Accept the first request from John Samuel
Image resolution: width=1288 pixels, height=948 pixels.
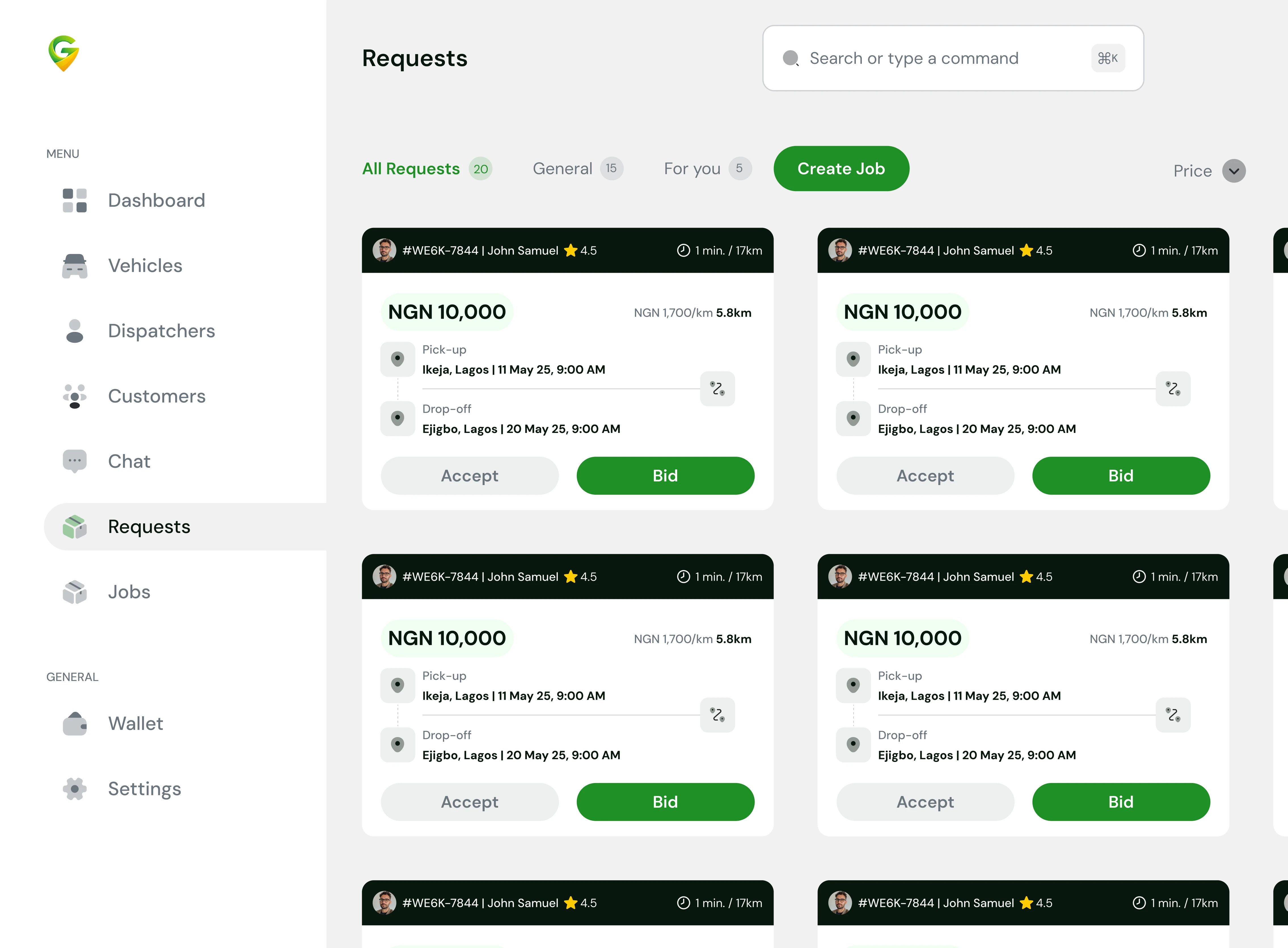470,475
